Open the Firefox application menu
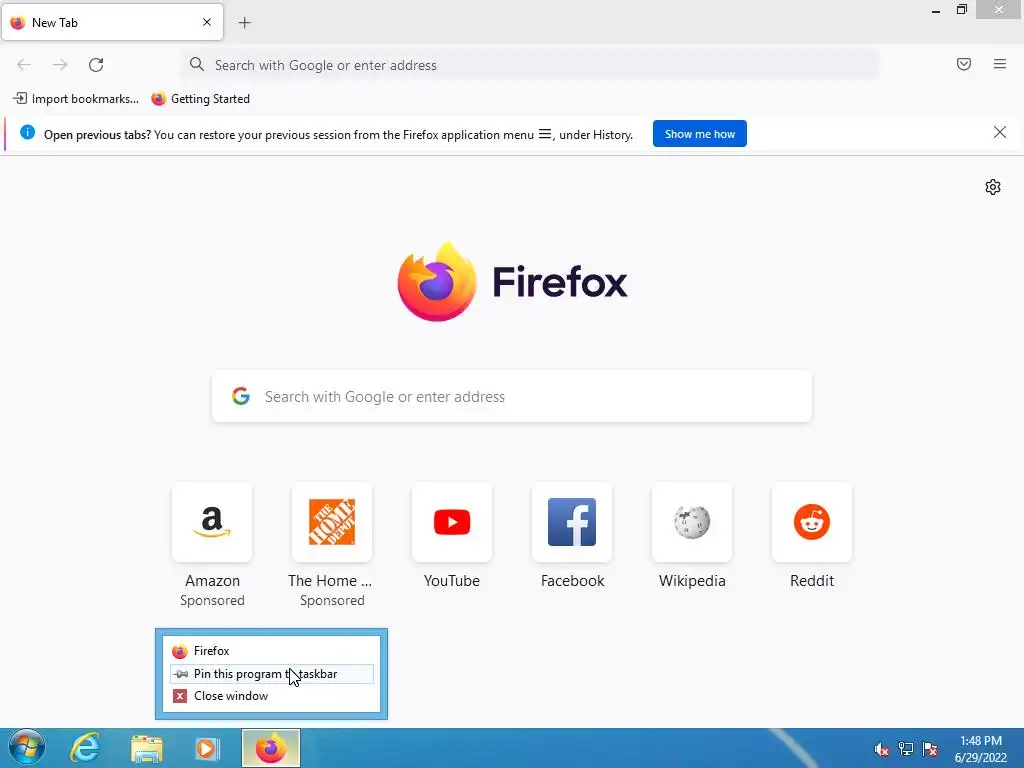Screen dimensions: 1024x768 coord(1000,64)
